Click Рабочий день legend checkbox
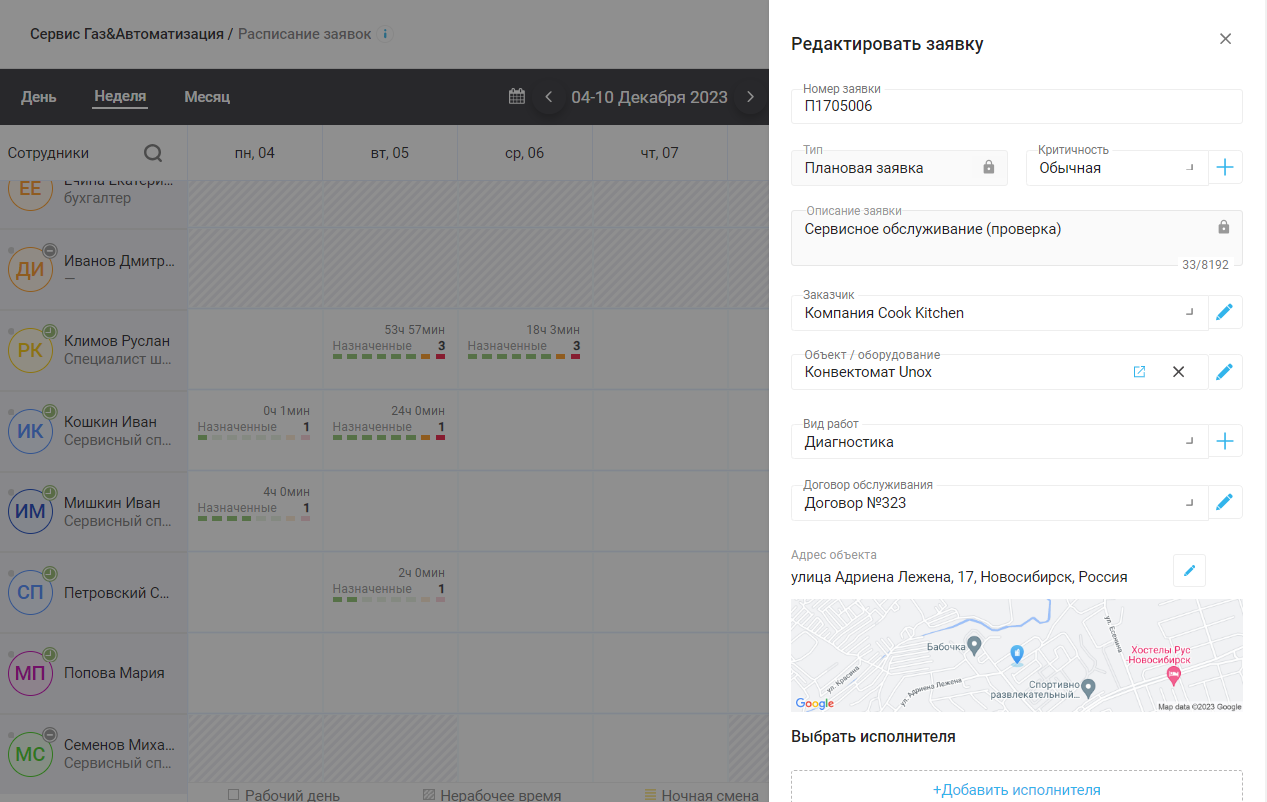This screenshot has width=1267, height=802. pos(233,795)
